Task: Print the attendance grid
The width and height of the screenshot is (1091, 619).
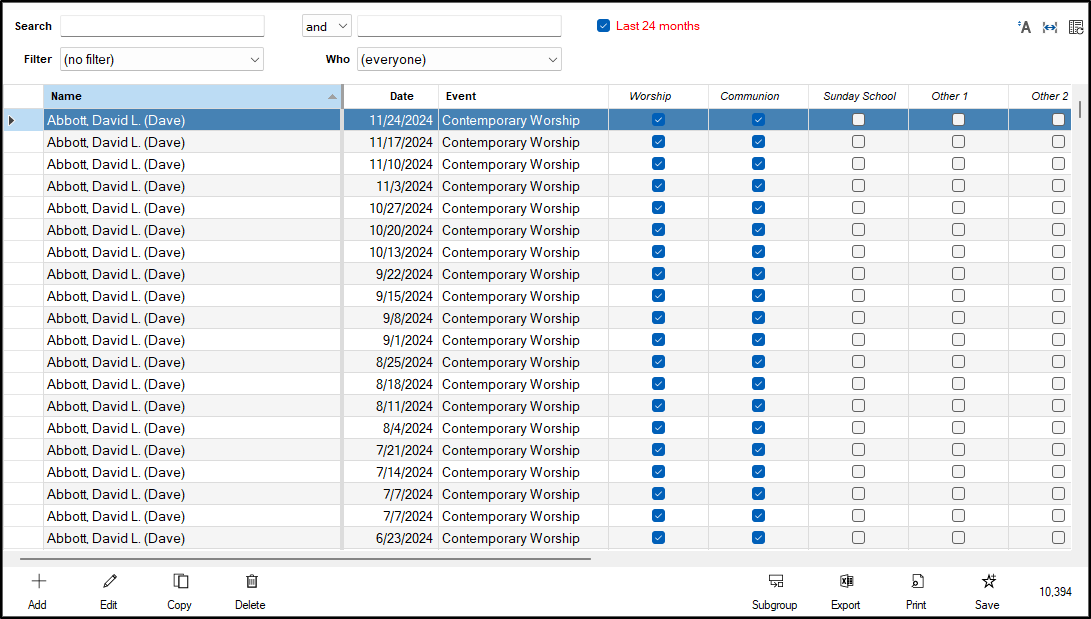Action: click(x=916, y=582)
